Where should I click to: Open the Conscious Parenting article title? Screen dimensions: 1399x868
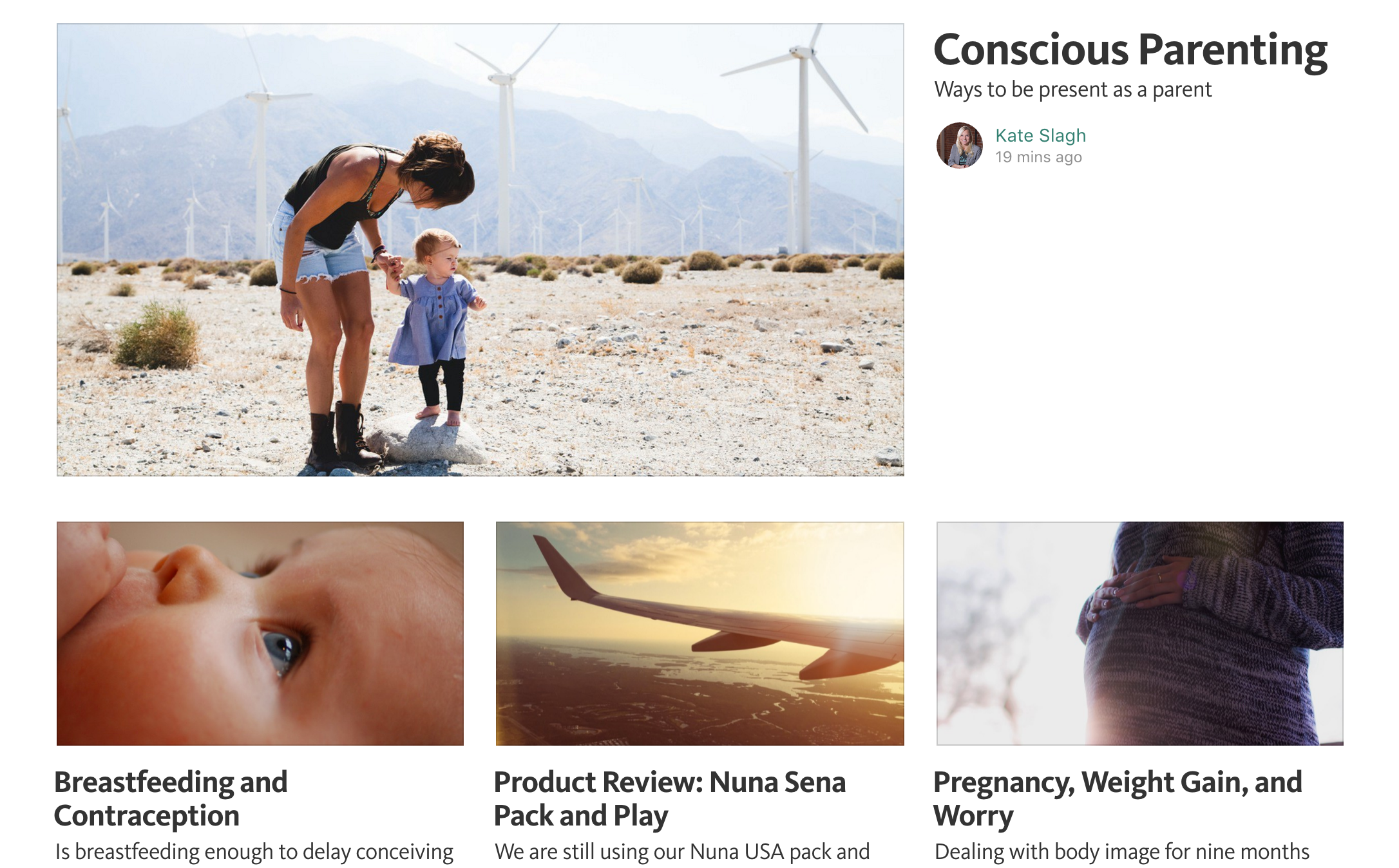[x=1130, y=50]
